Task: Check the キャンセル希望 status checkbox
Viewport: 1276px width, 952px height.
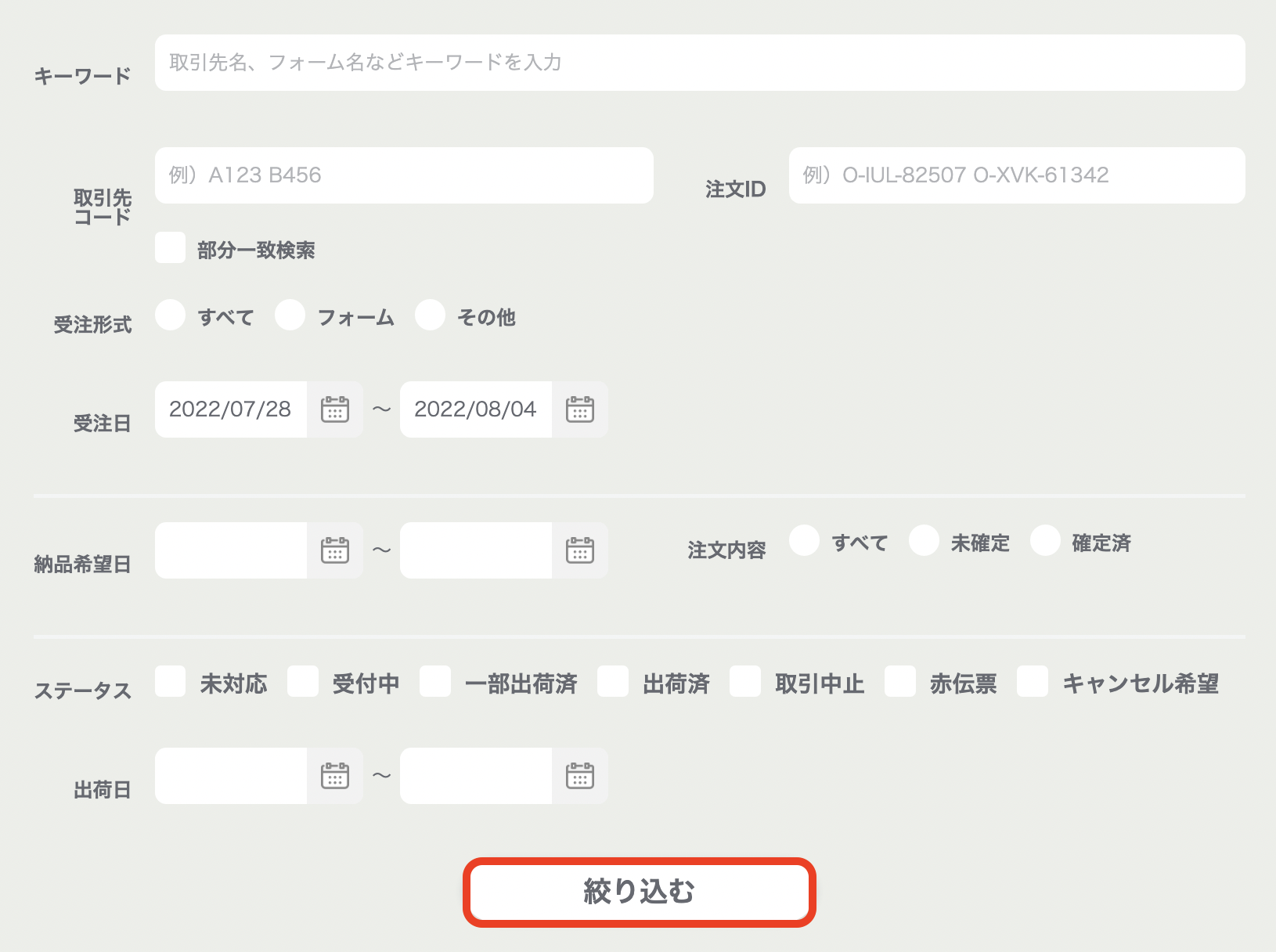Action: coord(1033,681)
